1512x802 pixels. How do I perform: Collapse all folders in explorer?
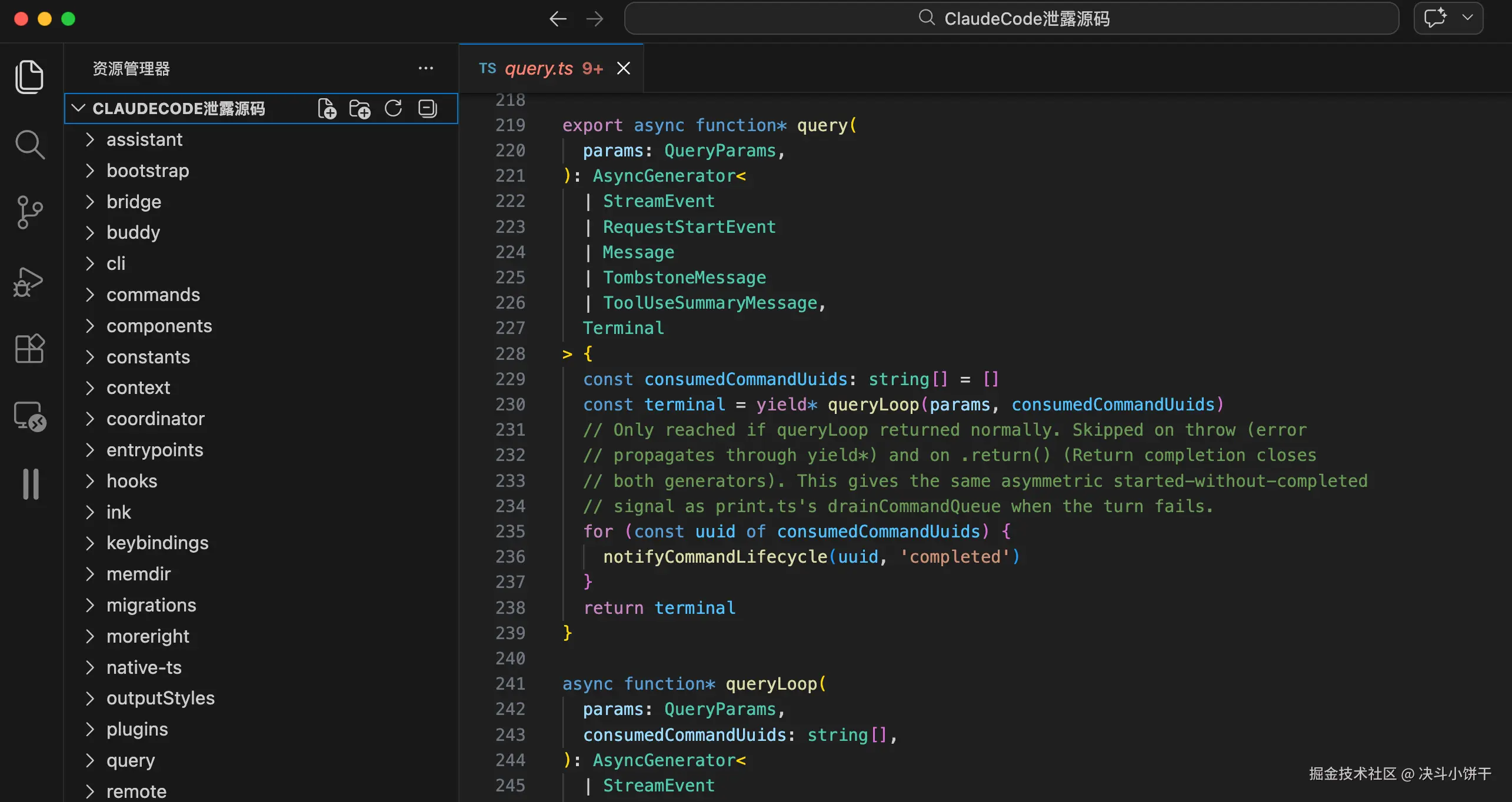[427, 109]
